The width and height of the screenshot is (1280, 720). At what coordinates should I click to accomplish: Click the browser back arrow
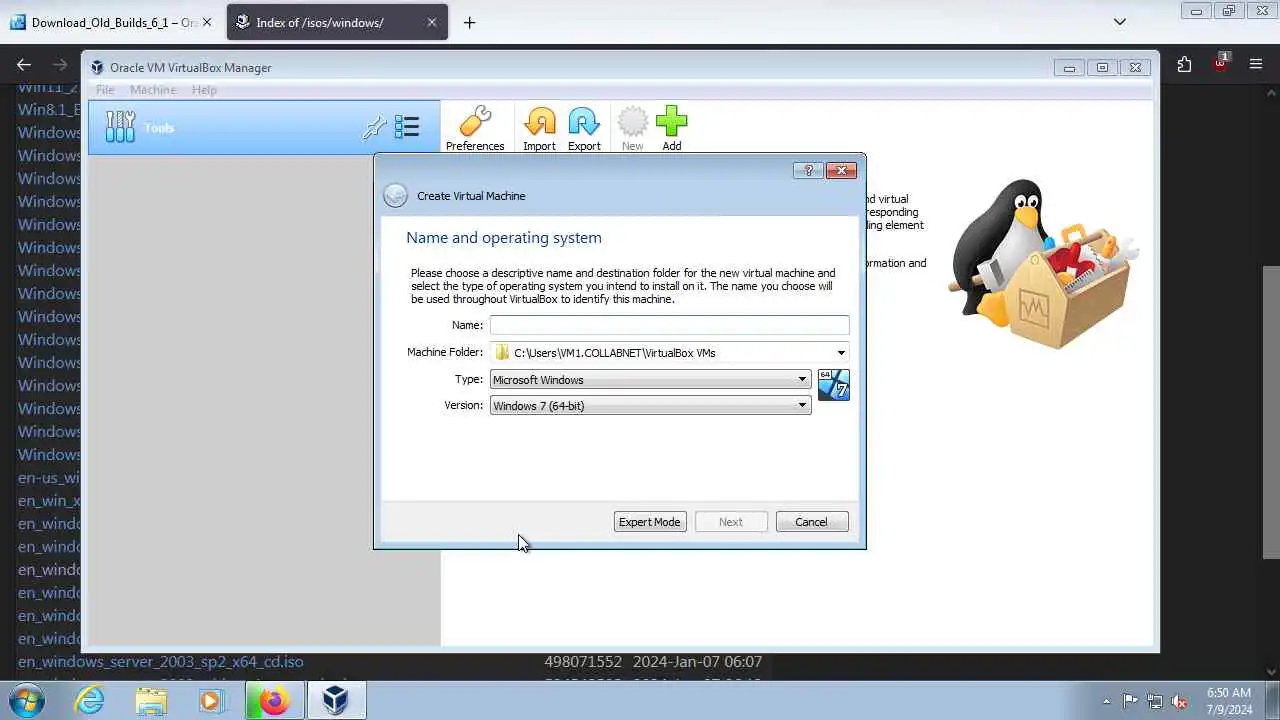[x=24, y=65]
